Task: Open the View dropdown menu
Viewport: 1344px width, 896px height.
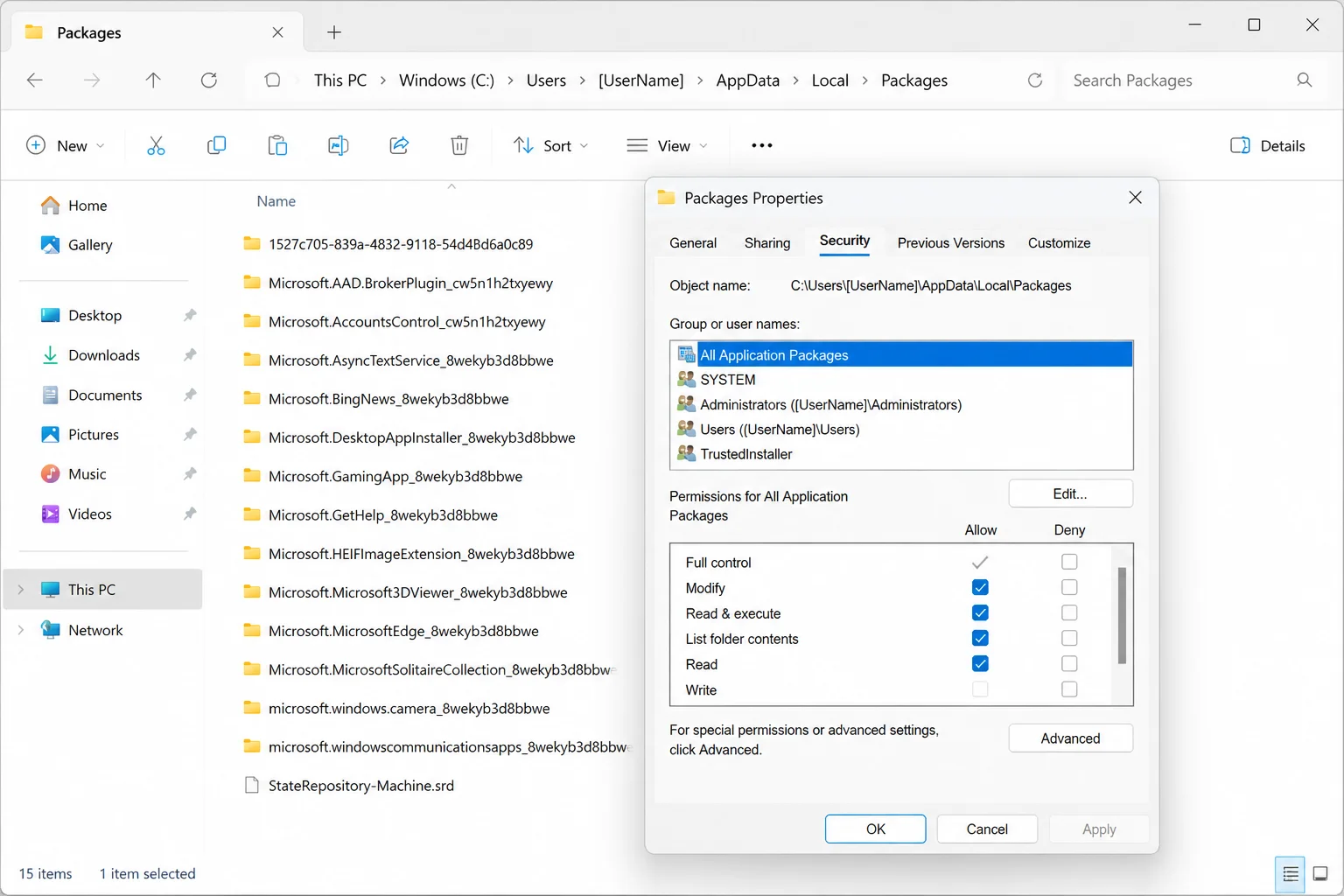Action: 668,146
